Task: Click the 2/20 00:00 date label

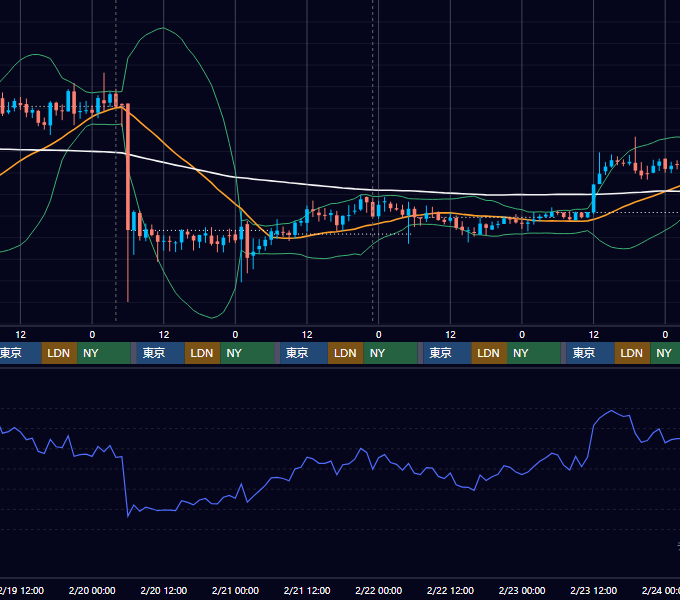Action: tap(92, 590)
